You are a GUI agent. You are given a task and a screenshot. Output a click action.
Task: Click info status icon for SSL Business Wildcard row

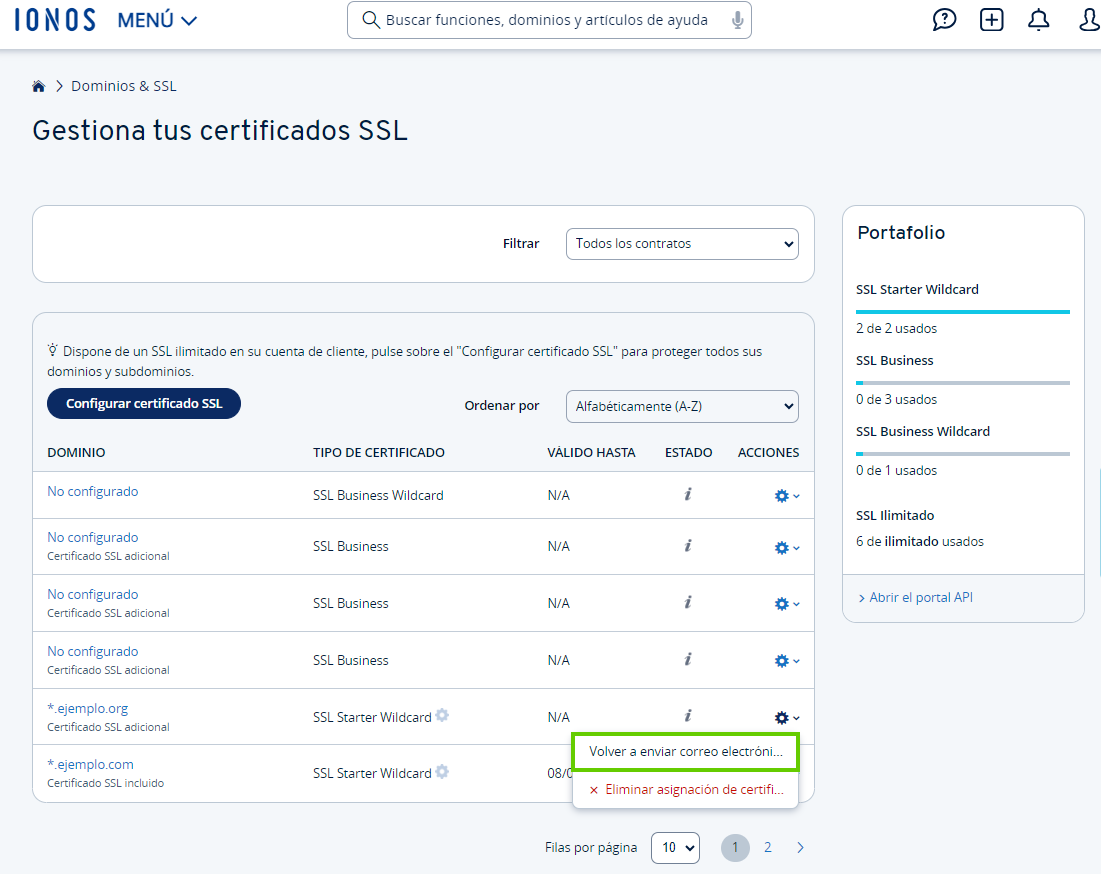pyautogui.click(x=688, y=494)
